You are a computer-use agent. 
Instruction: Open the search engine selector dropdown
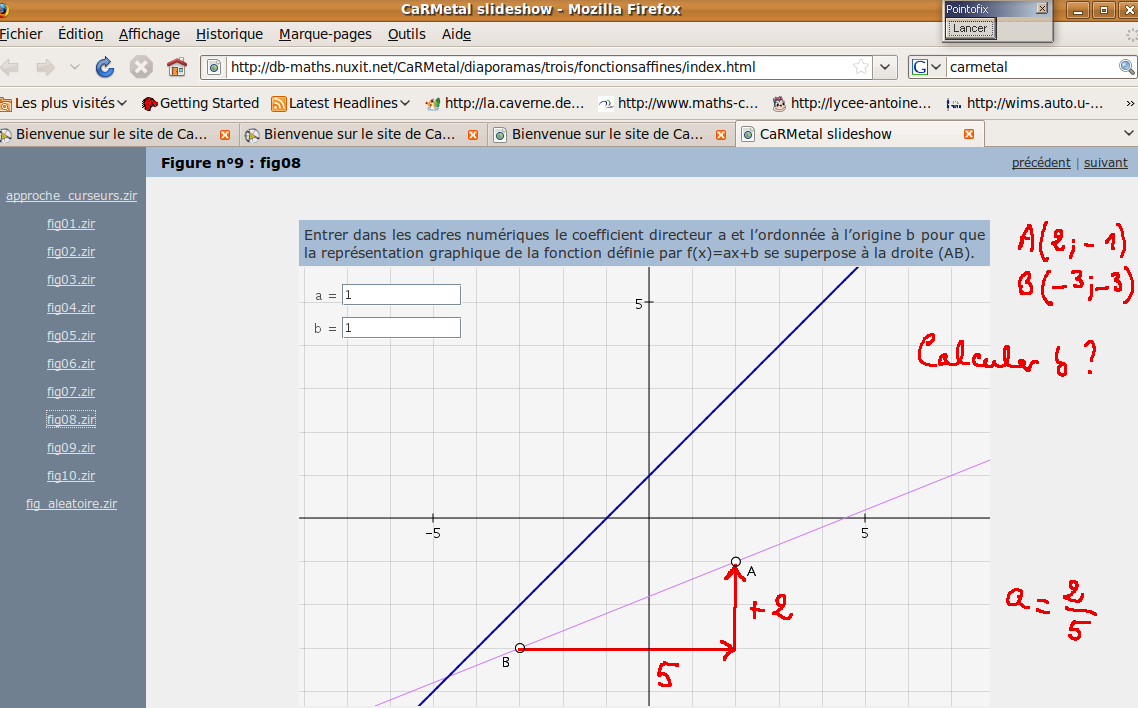coord(926,67)
